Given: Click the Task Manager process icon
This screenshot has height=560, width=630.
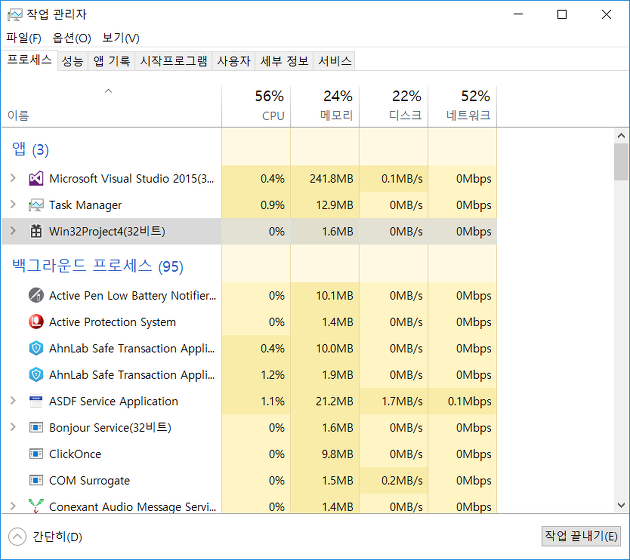Looking at the screenshot, I should point(36,205).
